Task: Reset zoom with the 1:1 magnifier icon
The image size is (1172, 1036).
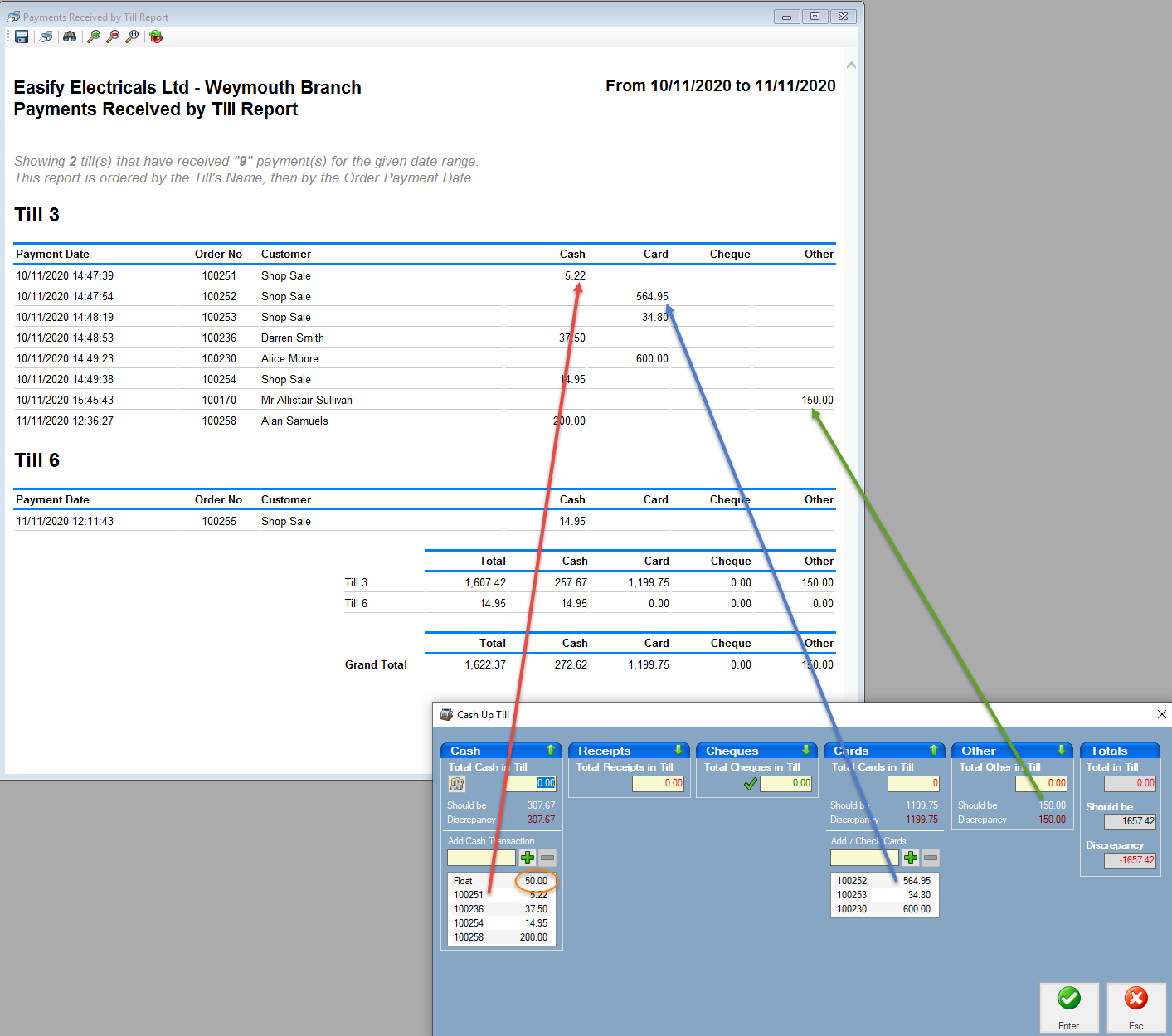Action: (132, 36)
